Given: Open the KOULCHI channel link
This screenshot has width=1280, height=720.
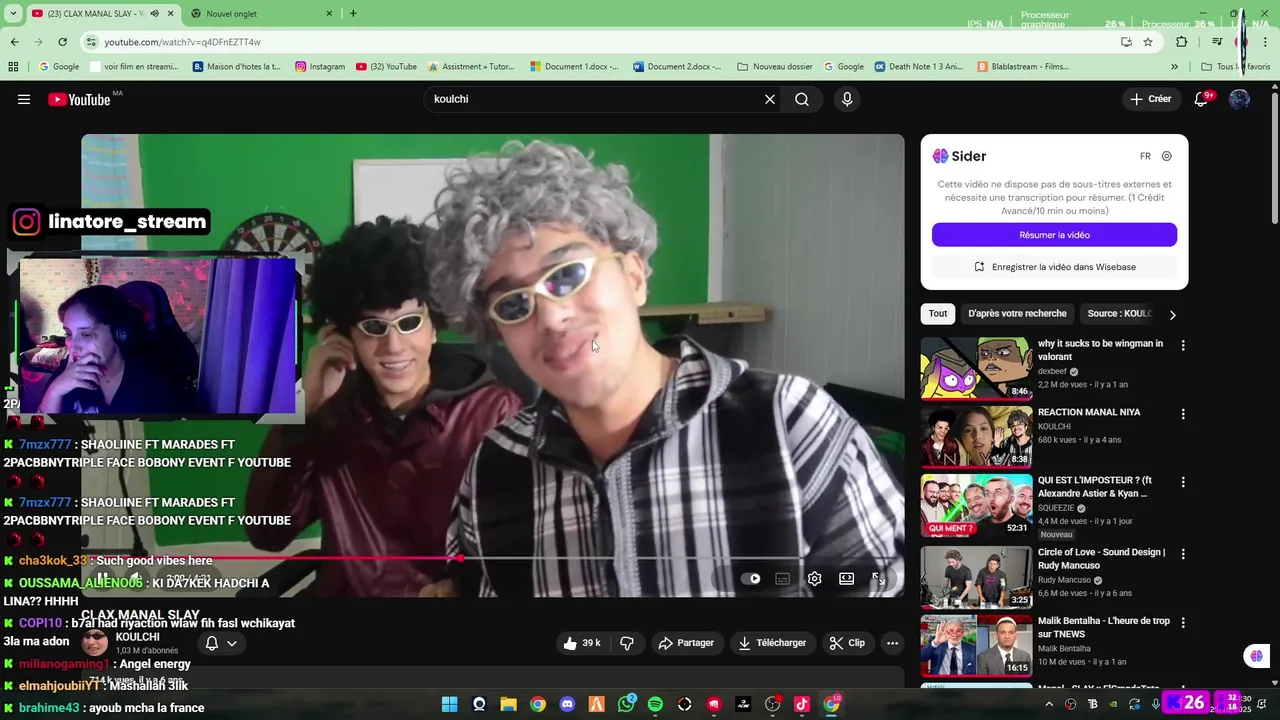Looking at the screenshot, I should pyautogui.click(x=137, y=637).
